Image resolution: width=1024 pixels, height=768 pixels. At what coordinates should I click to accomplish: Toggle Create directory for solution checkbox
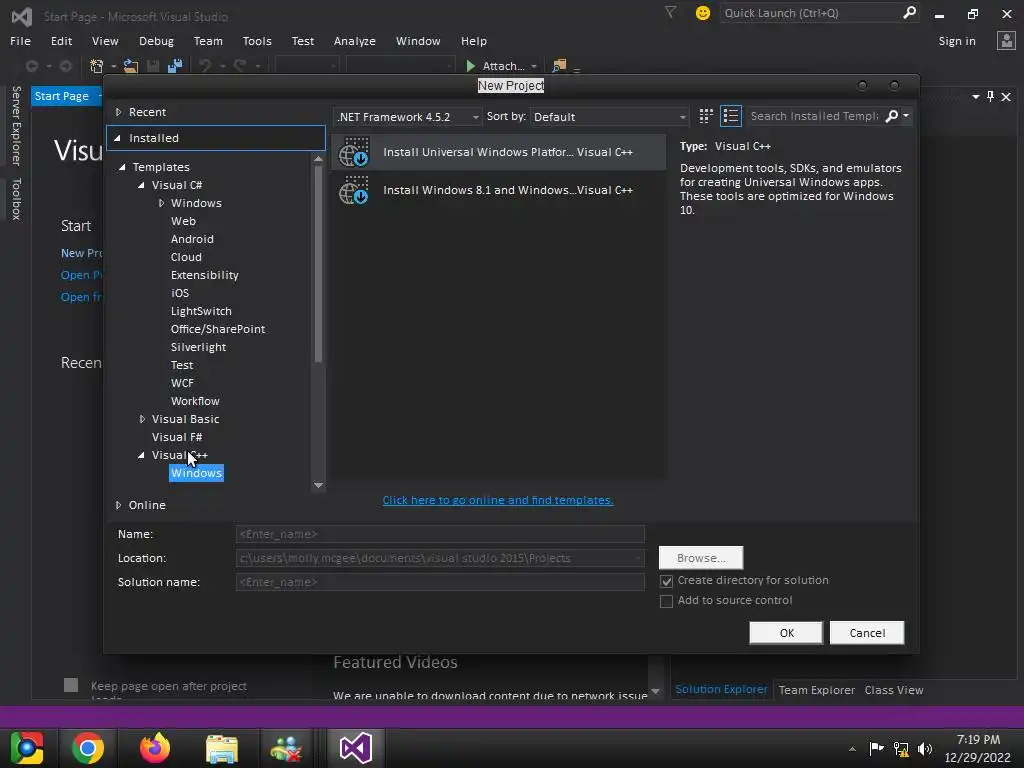pyautogui.click(x=666, y=581)
